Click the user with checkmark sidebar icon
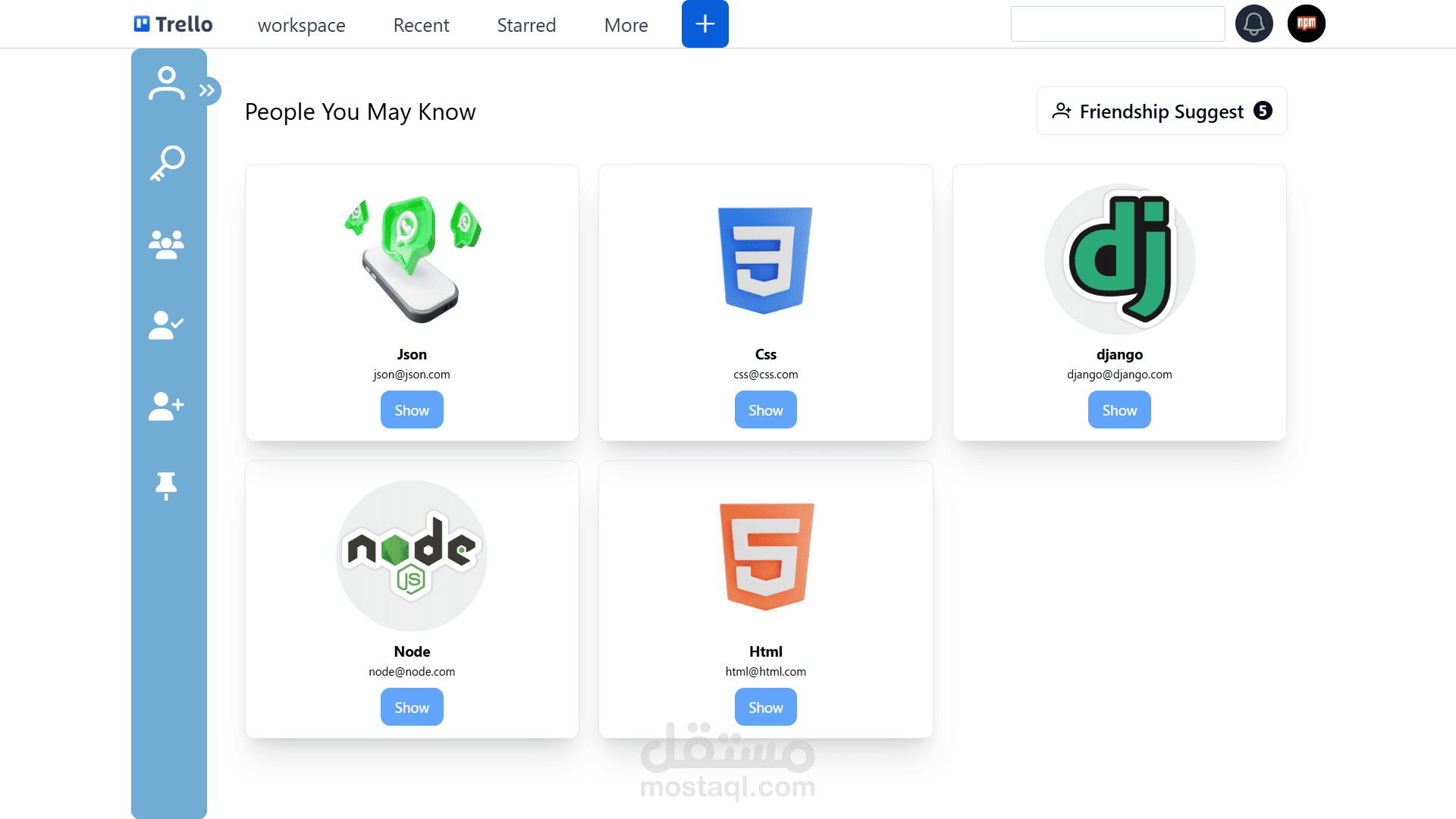The width and height of the screenshot is (1456, 819). (166, 325)
